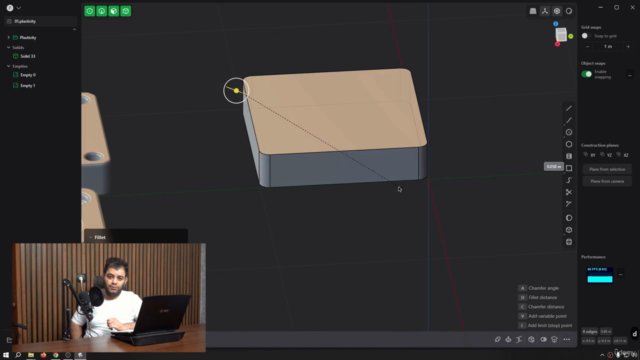Switch viewport to orthographic/perspective icon

point(533,11)
